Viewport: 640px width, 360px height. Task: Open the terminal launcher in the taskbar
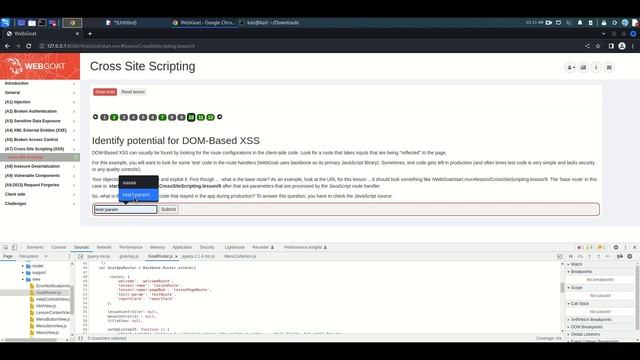(42, 23)
